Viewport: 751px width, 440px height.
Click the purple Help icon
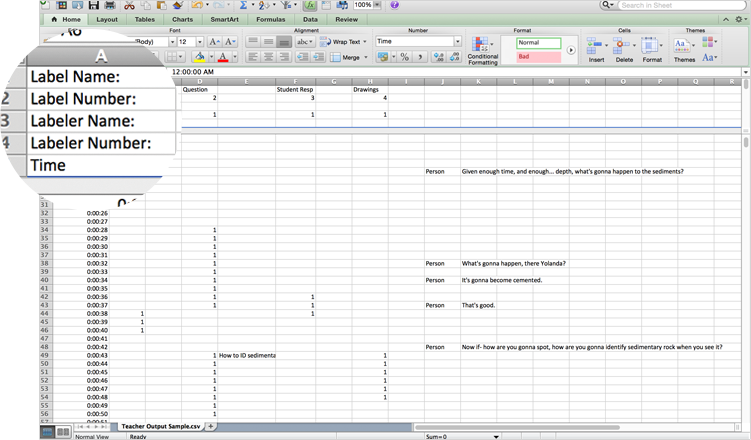394,6
